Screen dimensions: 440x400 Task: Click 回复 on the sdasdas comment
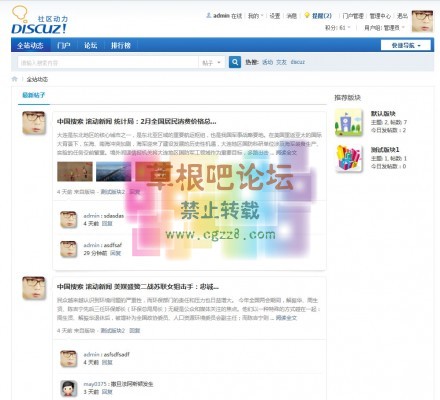click(107, 224)
